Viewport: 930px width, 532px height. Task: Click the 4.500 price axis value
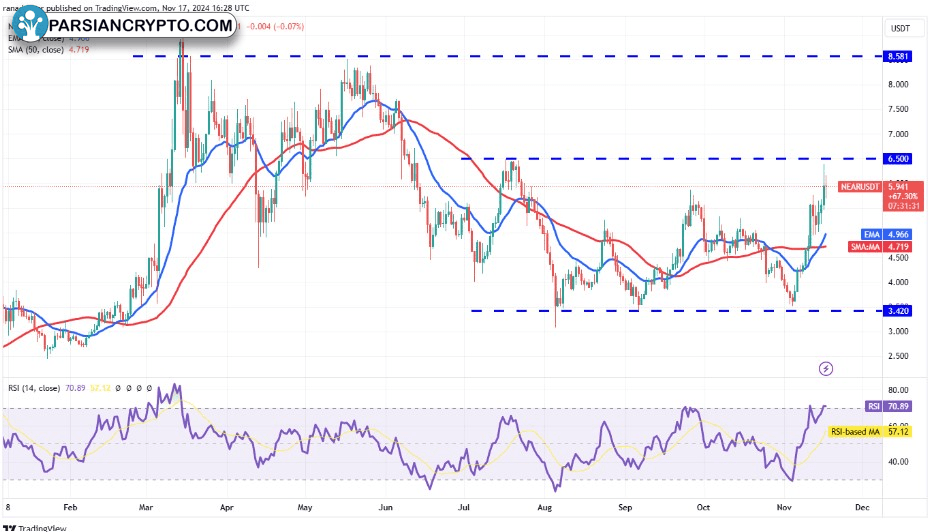(898, 257)
